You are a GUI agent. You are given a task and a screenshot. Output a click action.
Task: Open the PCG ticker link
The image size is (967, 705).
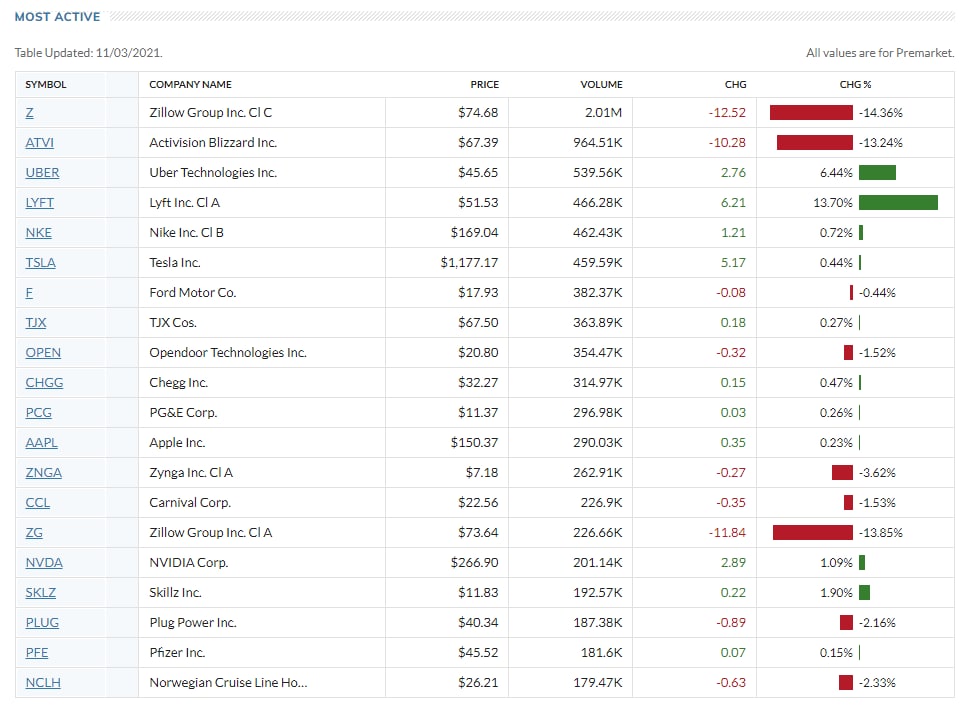pyautogui.click(x=38, y=413)
